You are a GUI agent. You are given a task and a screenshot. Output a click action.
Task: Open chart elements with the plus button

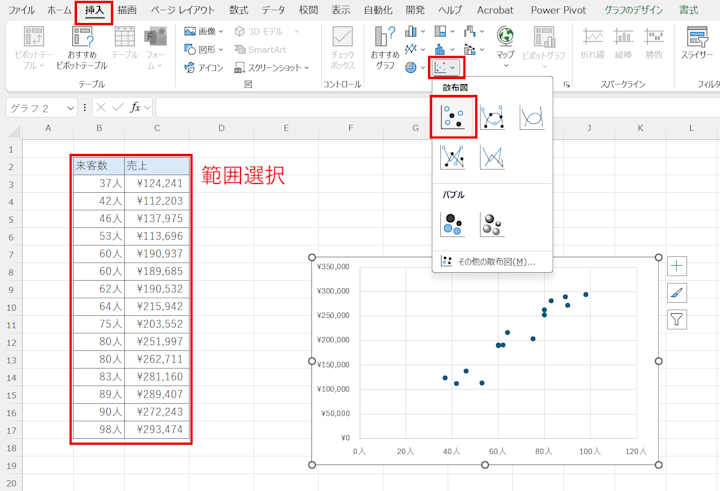(x=677, y=266)
